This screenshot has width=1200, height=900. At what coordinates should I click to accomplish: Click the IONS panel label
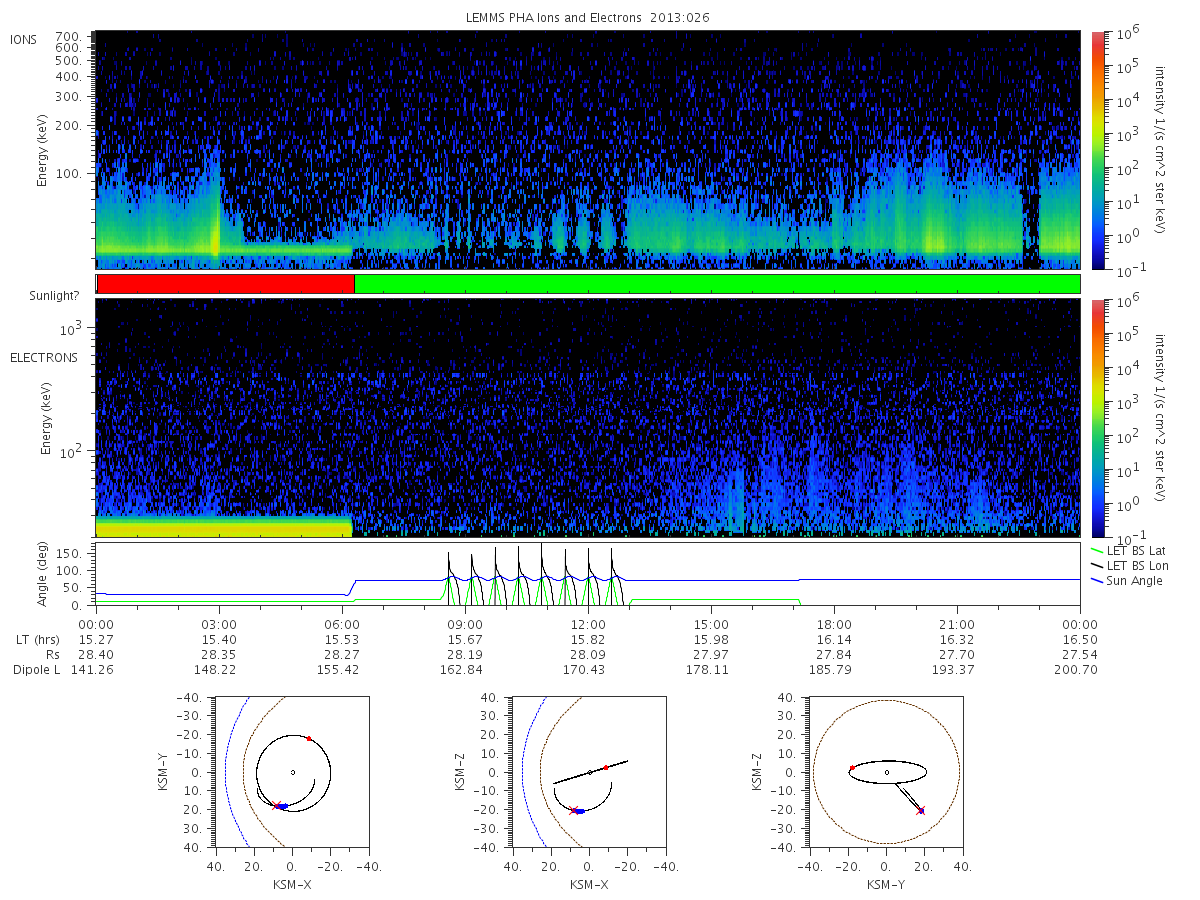click(23, 39)
